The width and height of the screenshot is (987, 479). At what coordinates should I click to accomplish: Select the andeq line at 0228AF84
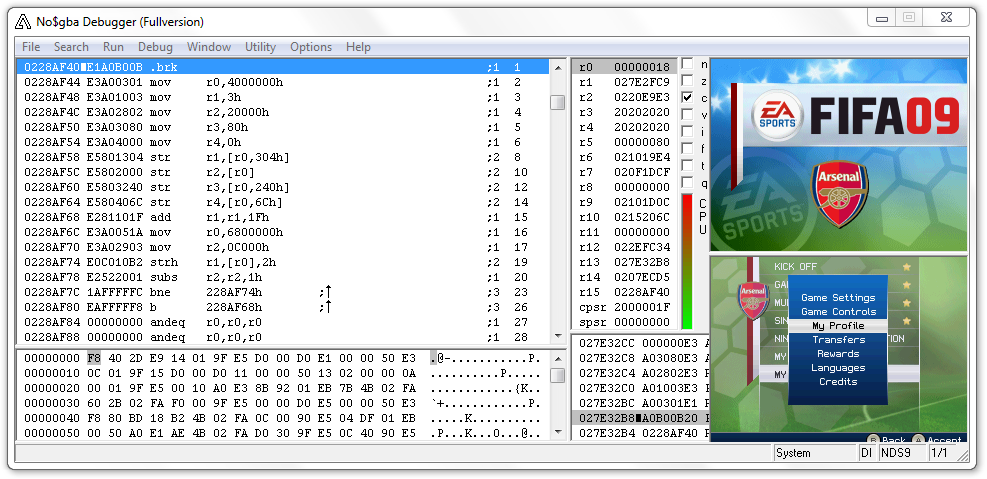pos(283,322)
